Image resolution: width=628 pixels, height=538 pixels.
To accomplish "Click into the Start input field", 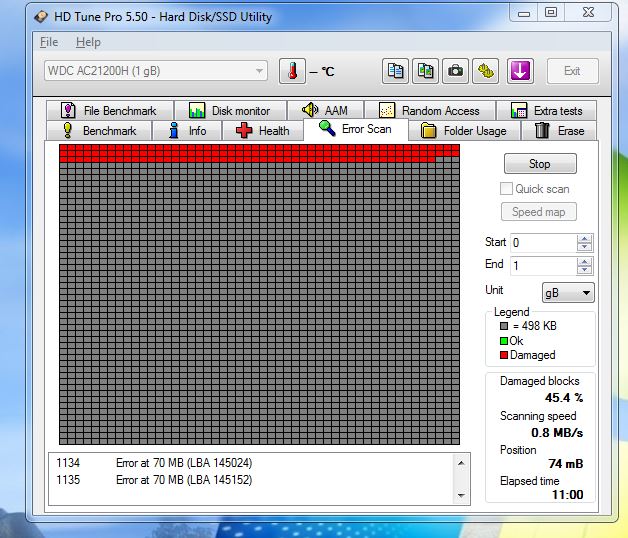I will click(x=543, y=243).
